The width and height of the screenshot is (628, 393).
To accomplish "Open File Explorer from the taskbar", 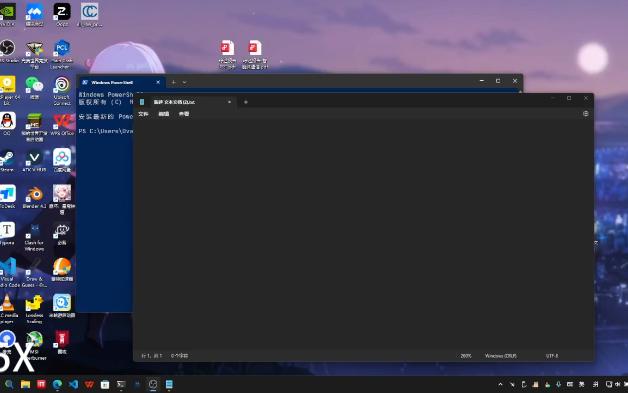I will tap(25, 384).
